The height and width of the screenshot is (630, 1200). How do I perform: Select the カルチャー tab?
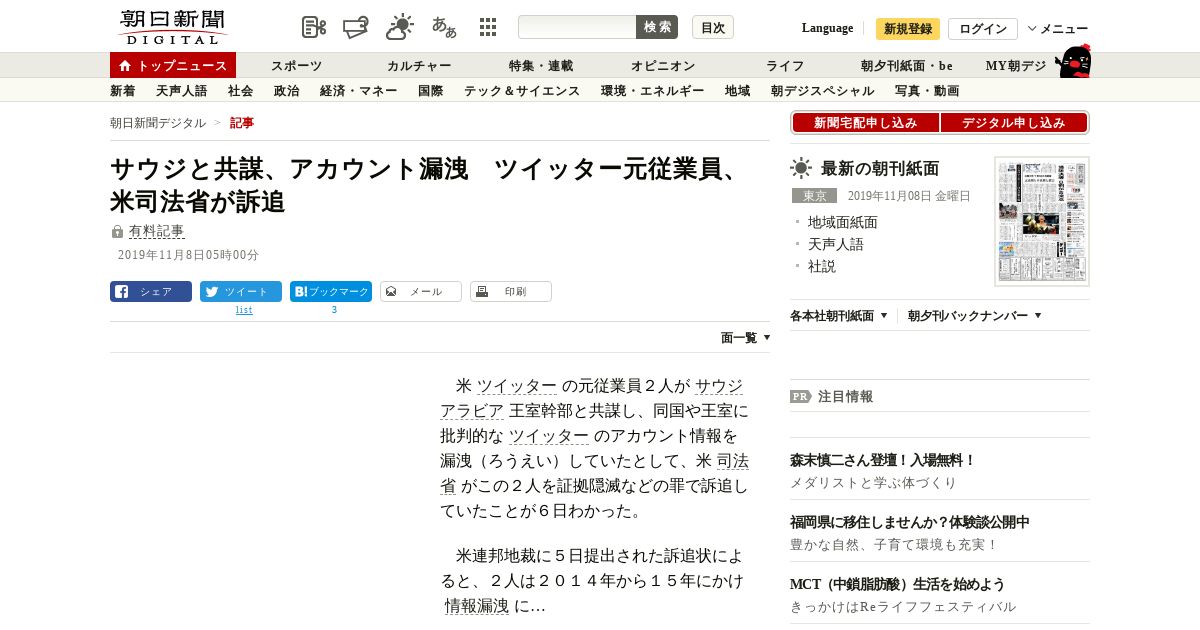click(419, 66)
